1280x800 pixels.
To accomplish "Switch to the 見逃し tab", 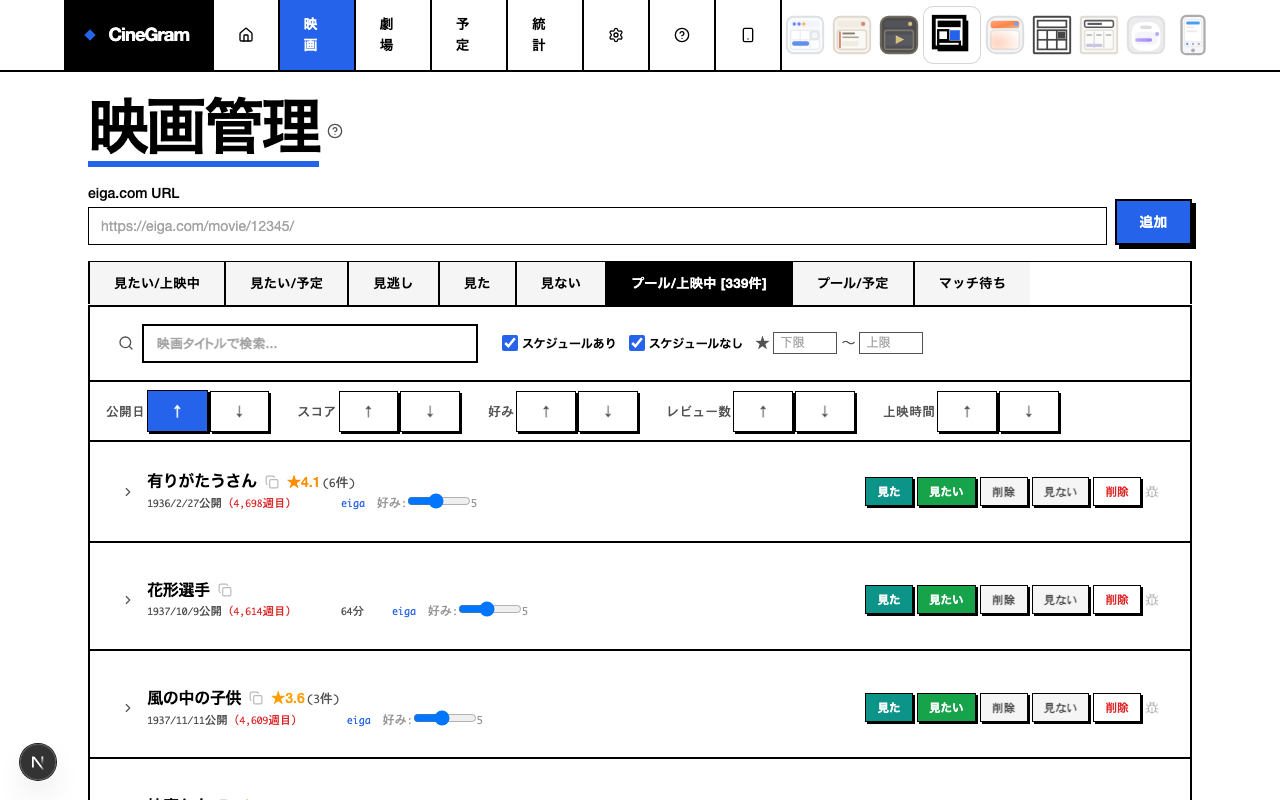I will [x=393, y=283].
